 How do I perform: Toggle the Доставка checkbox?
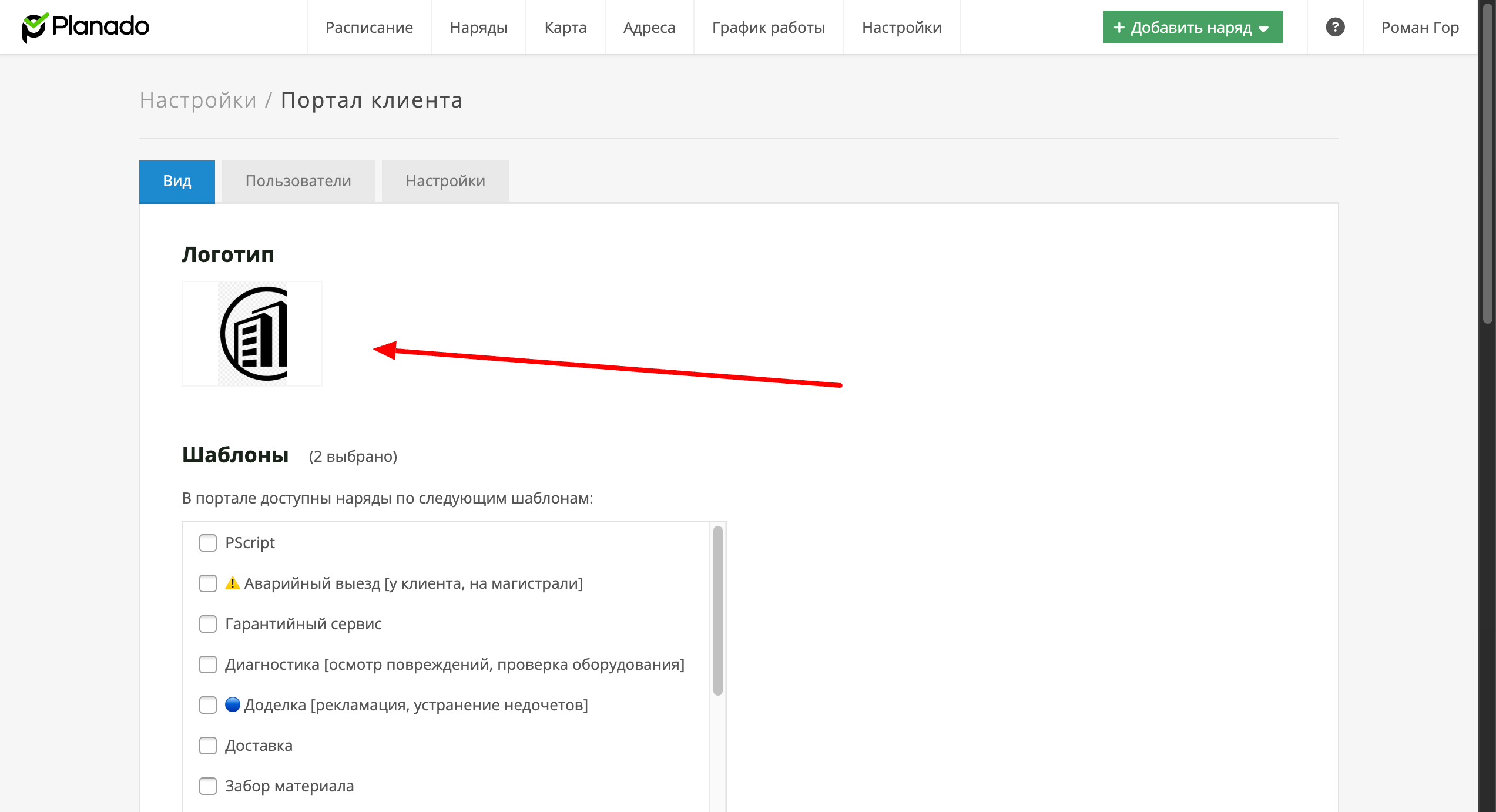click(208, 746)
